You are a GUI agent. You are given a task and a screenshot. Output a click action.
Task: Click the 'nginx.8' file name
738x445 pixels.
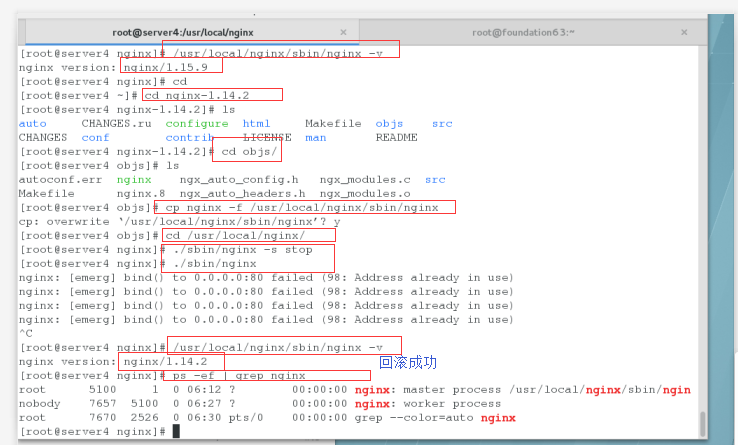(x=141, y=194)
